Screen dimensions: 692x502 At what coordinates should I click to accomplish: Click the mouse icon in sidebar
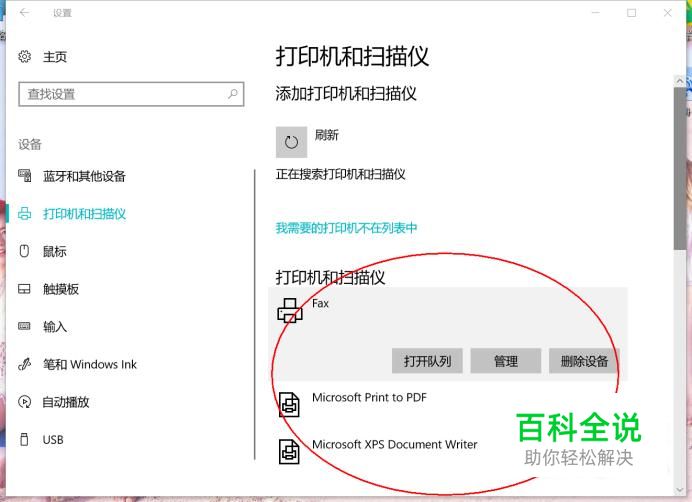[x=24, y=251]
